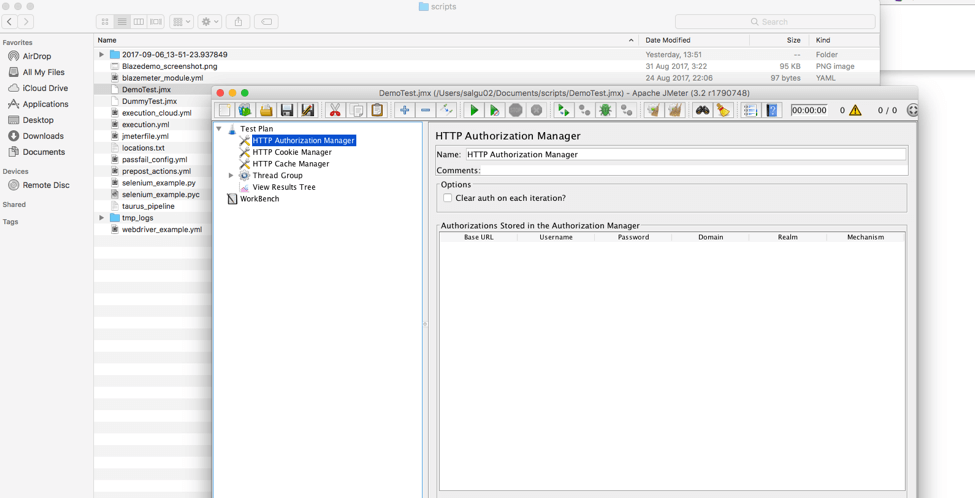Open the Finder action gear dropdown

(x=210, y=22)
